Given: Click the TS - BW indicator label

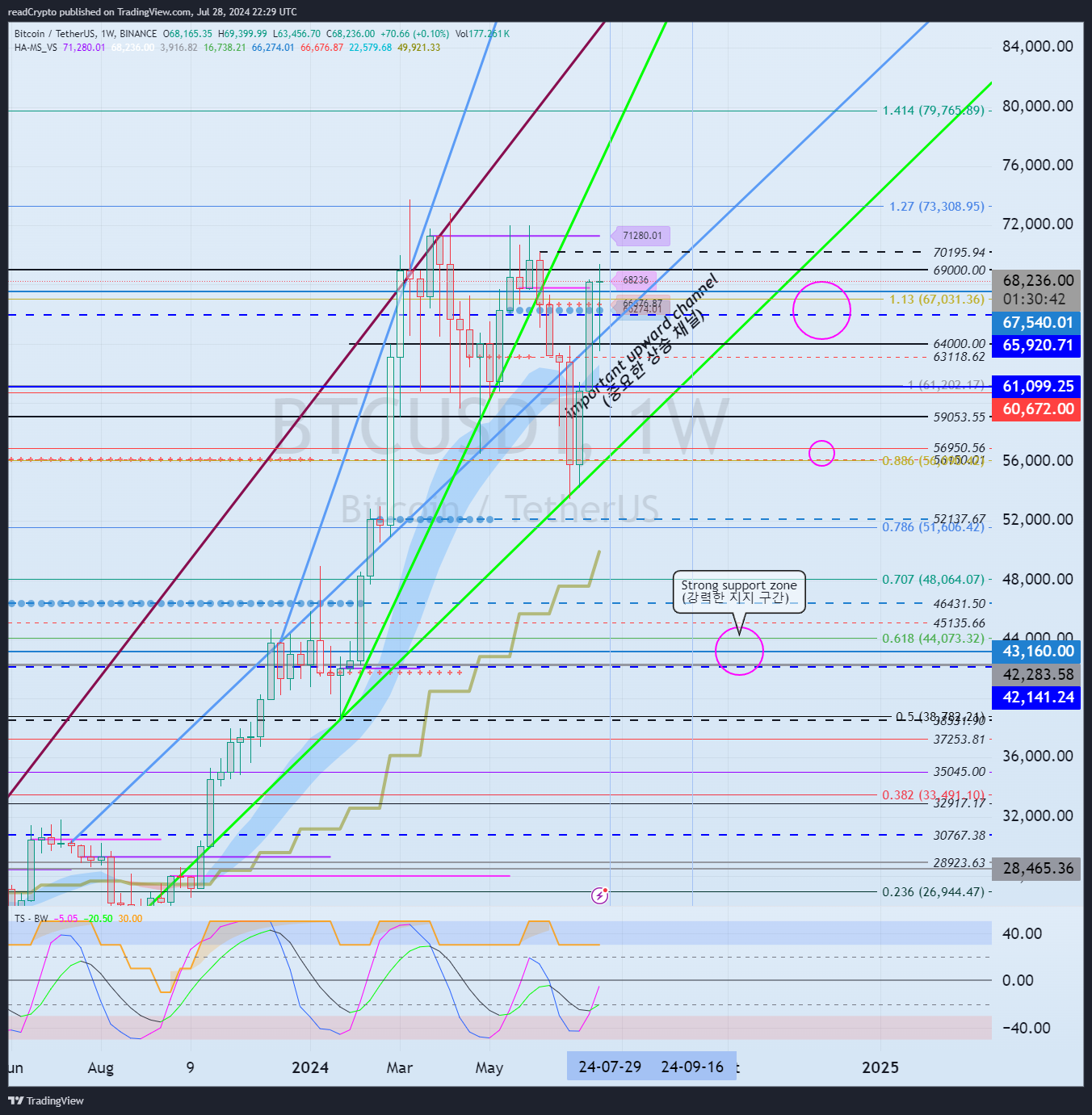Looking at the screenshot, I should coord(31,919).
